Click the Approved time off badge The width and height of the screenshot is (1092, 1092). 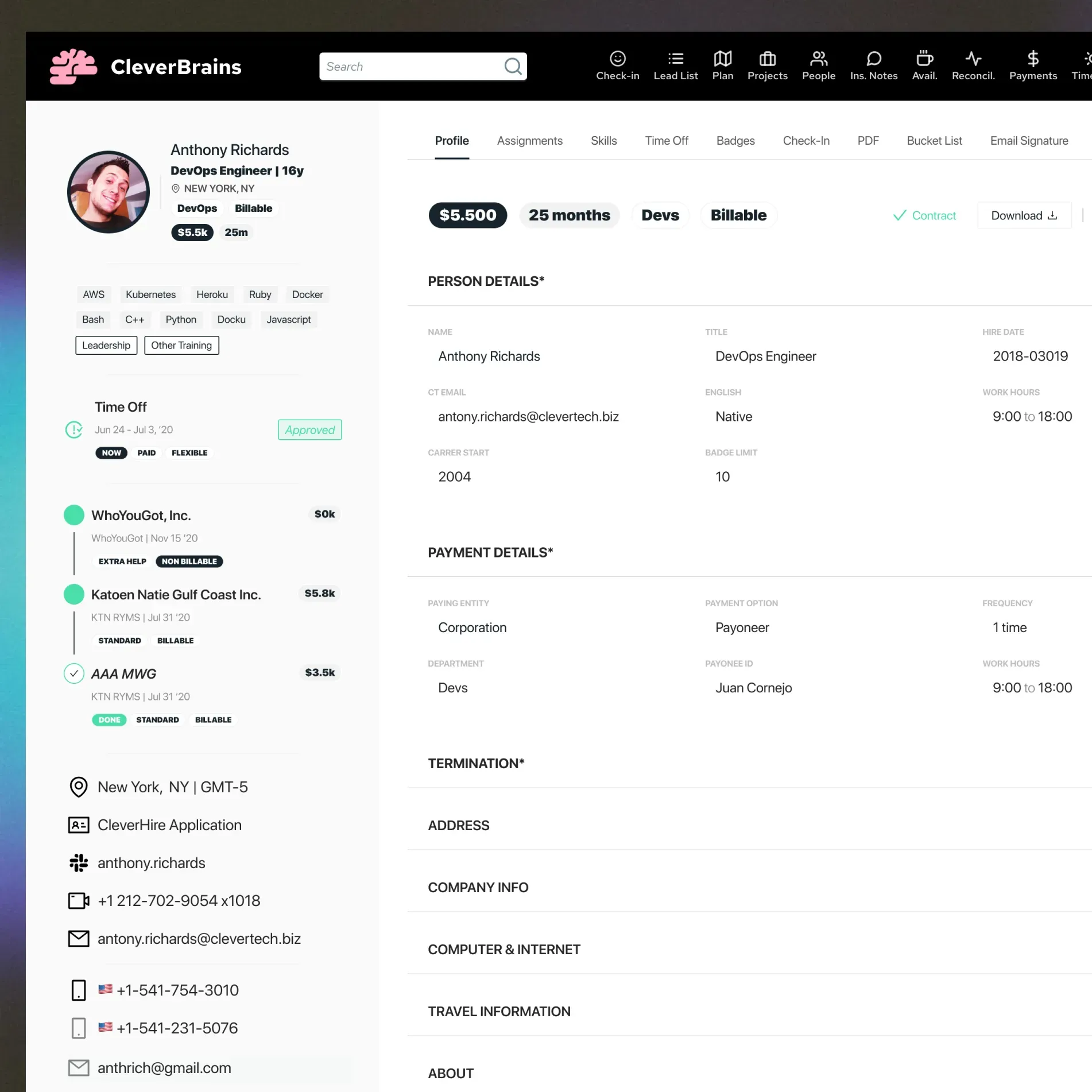(x=309, y=429)
